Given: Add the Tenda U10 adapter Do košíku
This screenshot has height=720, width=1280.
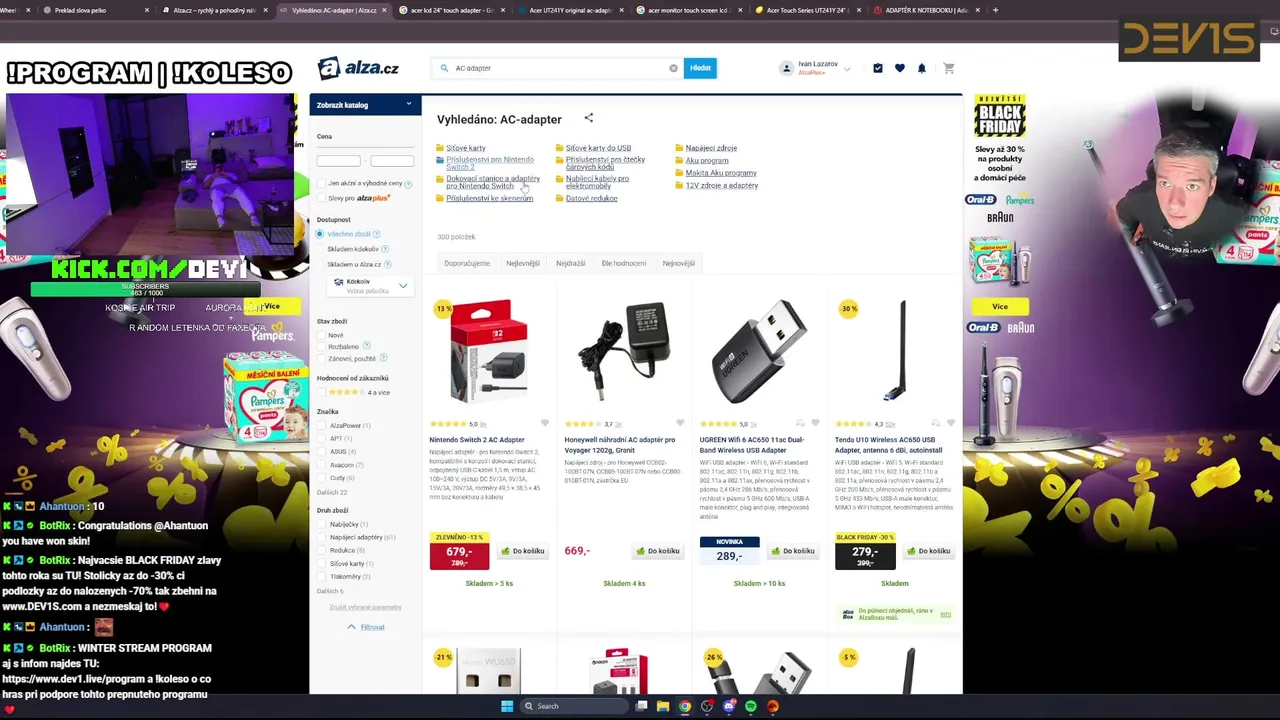Looking at the screenshot, I should tap(928, 551).
